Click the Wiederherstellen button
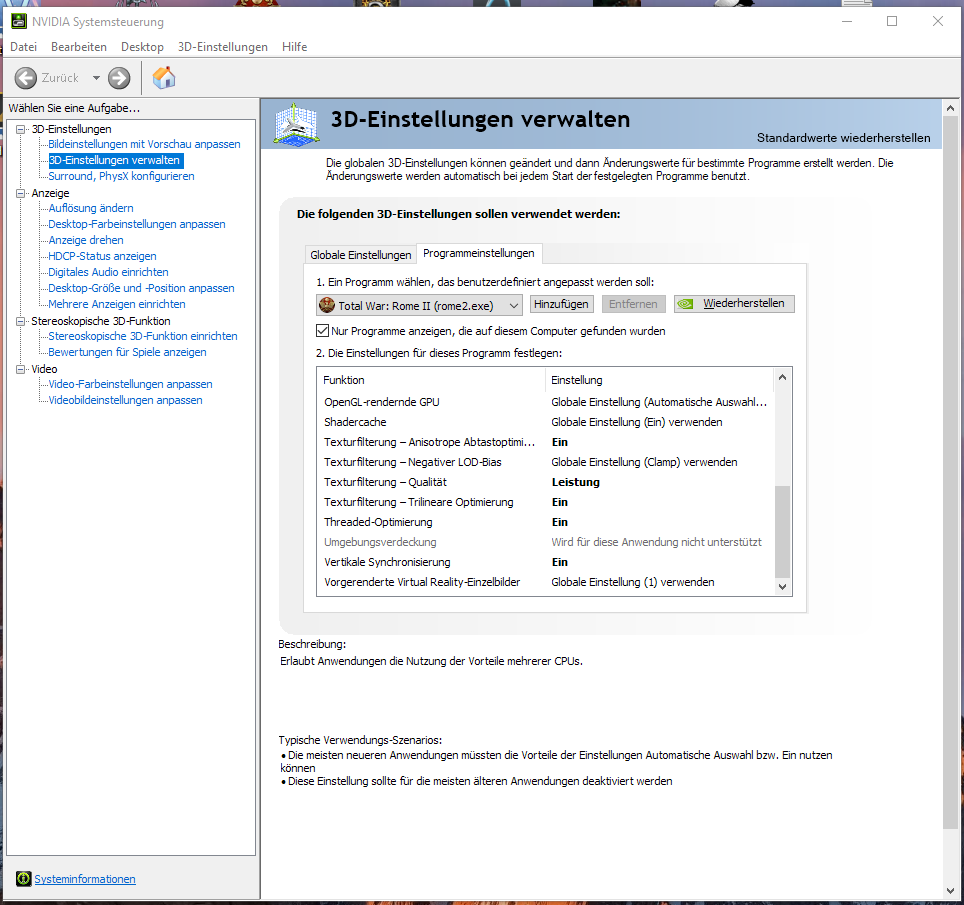Screen dimensions: 964x905 [734, 304]
